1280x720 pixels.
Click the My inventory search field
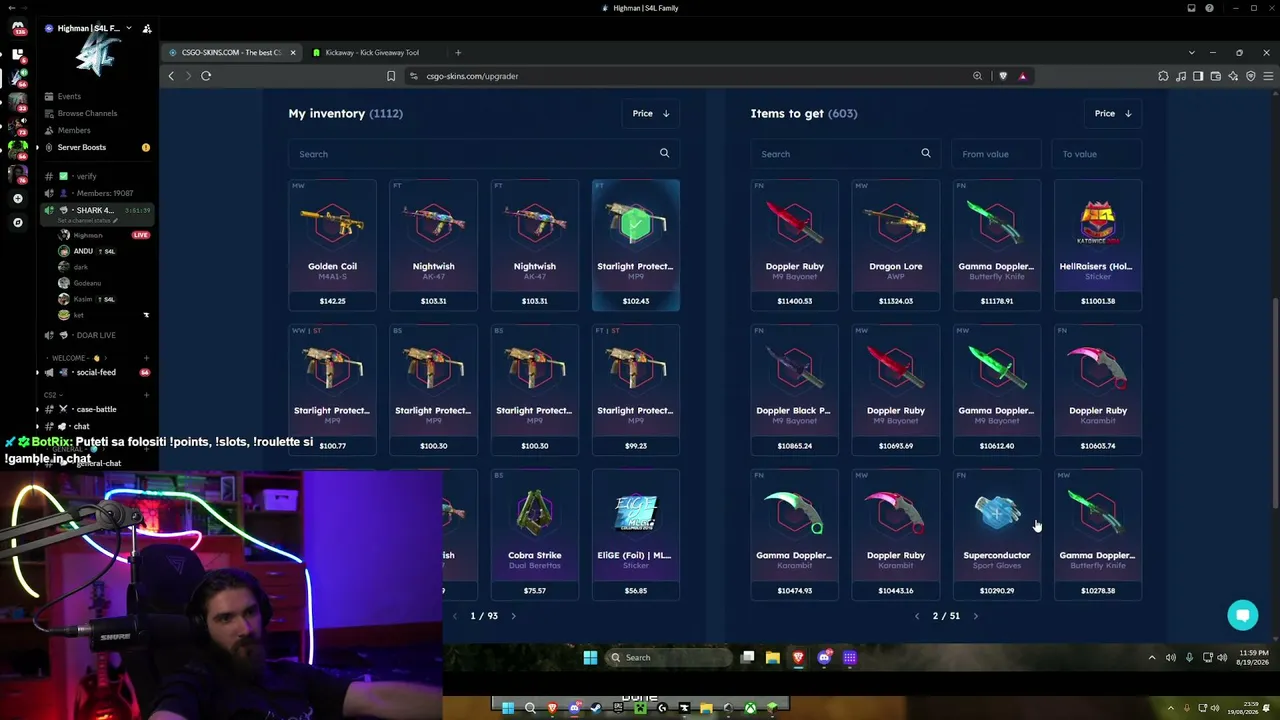tap(484, 154)
